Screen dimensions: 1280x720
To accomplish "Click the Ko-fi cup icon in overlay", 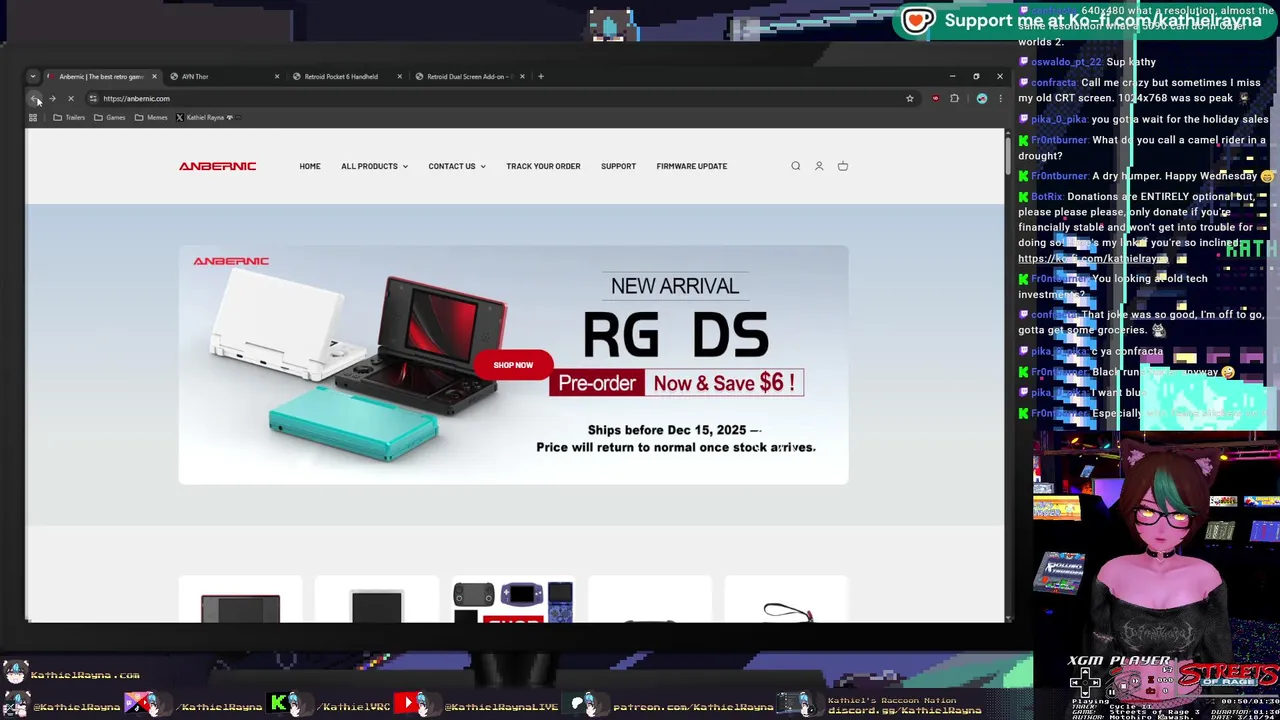I will (x=918, y=20).
